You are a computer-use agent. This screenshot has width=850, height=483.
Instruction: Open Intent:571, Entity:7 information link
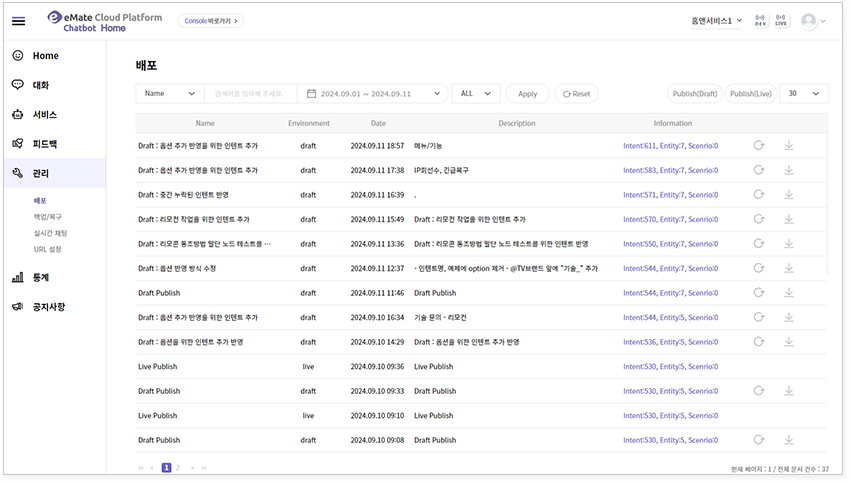pyautogui.click(x=671, y=194)
